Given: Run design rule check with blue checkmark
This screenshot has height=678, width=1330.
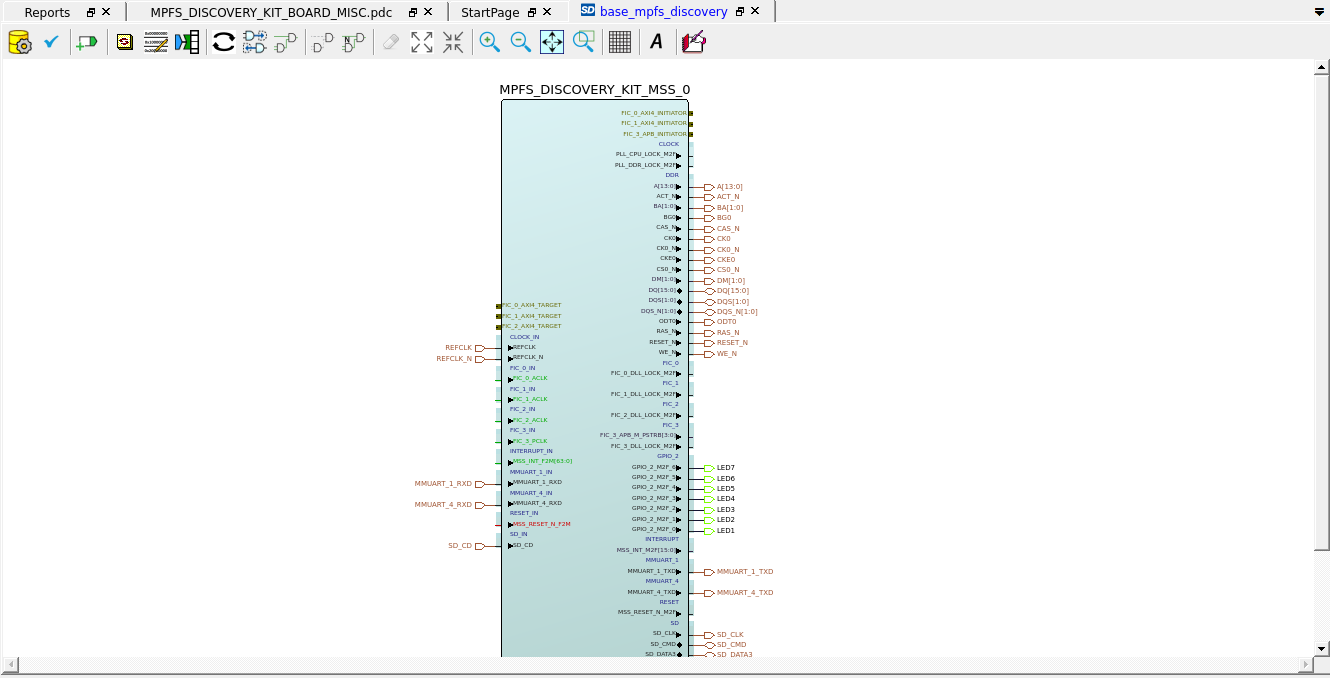Looking at the screenshot, I should coord(51,42).
